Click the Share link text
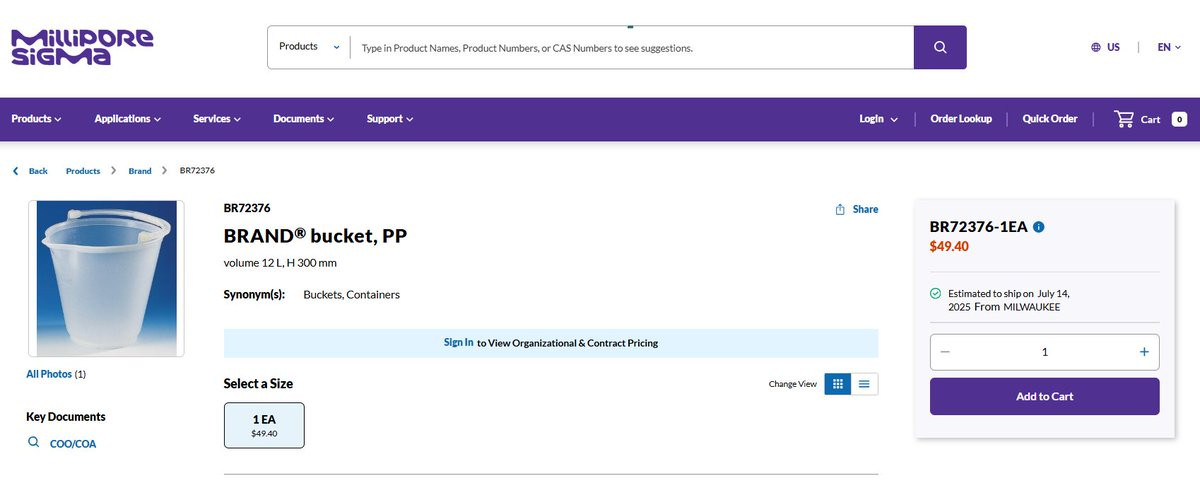 (x=865, y=209)
